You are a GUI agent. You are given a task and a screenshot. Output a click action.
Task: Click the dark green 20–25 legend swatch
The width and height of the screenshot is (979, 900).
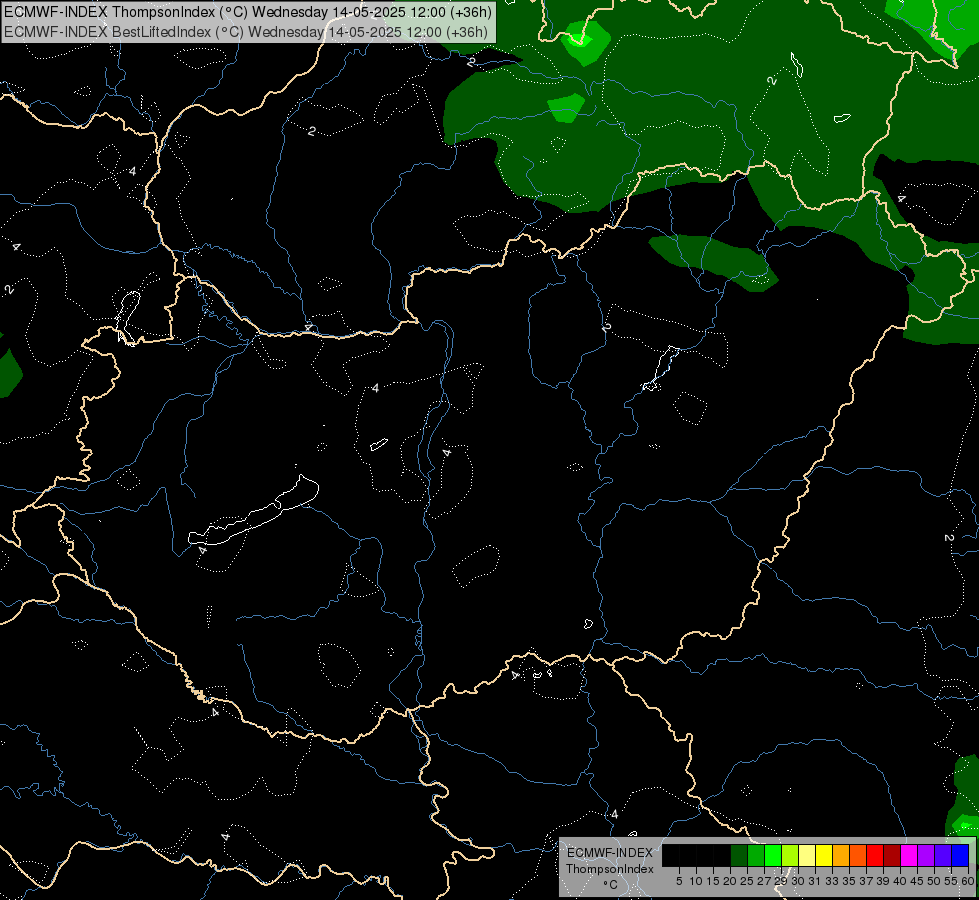(739, 855)
